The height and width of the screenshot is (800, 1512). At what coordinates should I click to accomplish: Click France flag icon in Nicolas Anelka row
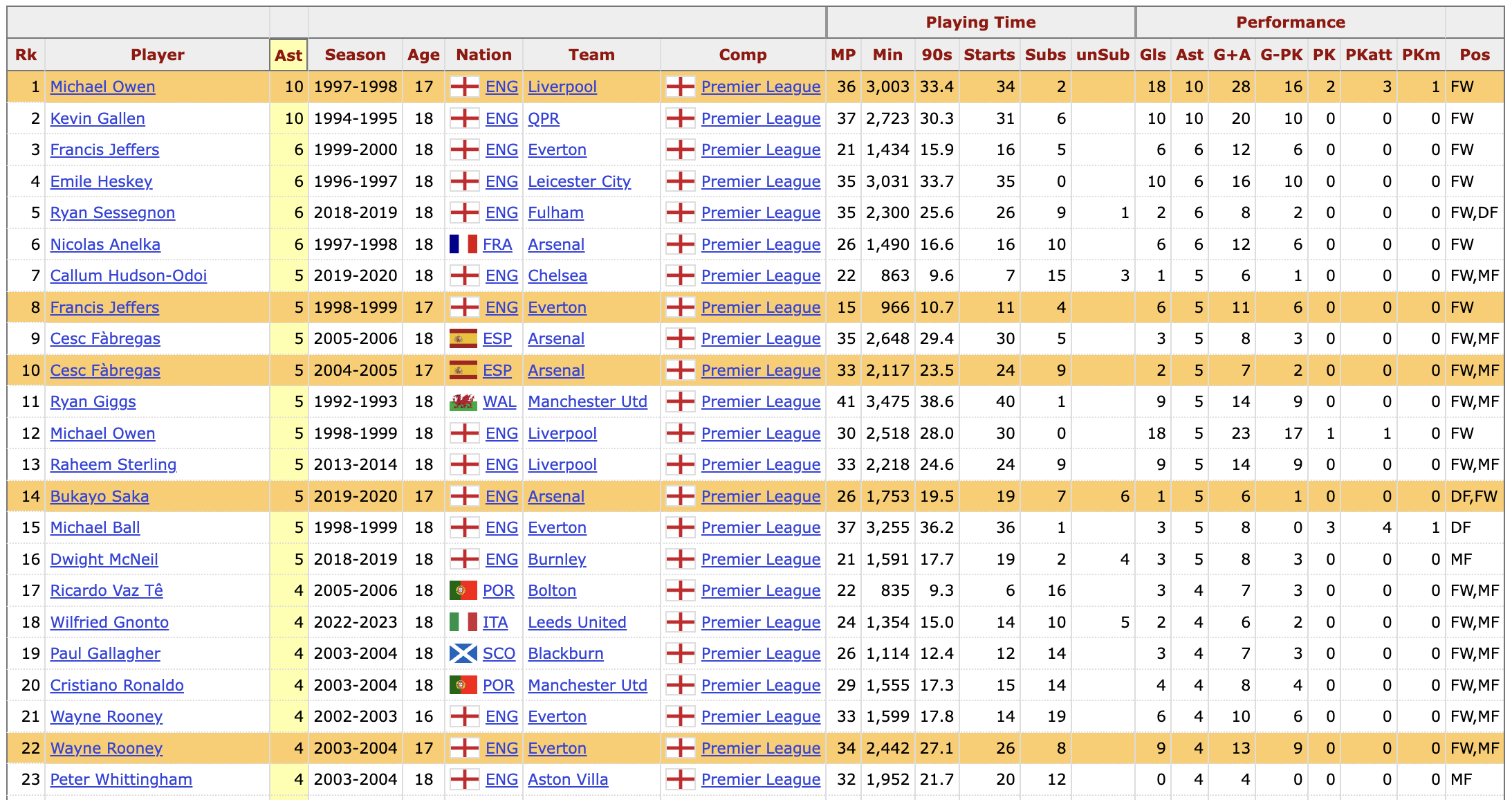pyautogui.click(x=463, y=244)
